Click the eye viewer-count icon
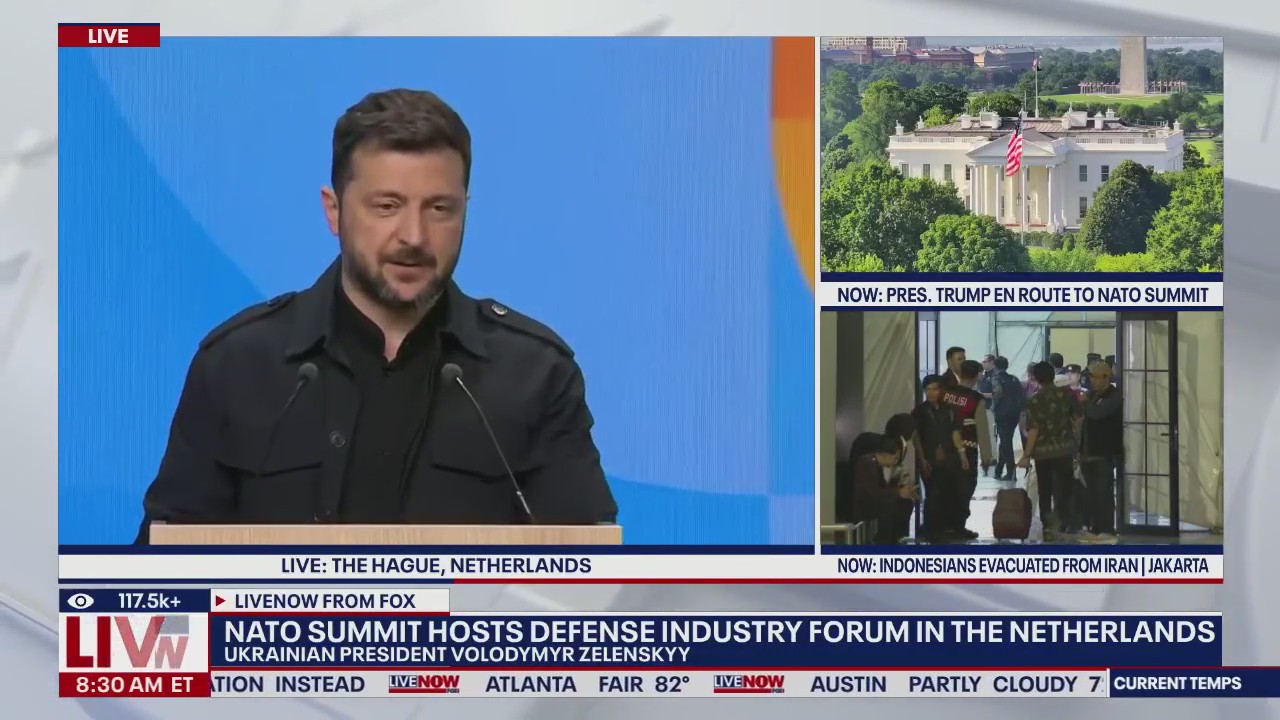The height and width of the screenshot is (720, 1280). tap(80, 601)
